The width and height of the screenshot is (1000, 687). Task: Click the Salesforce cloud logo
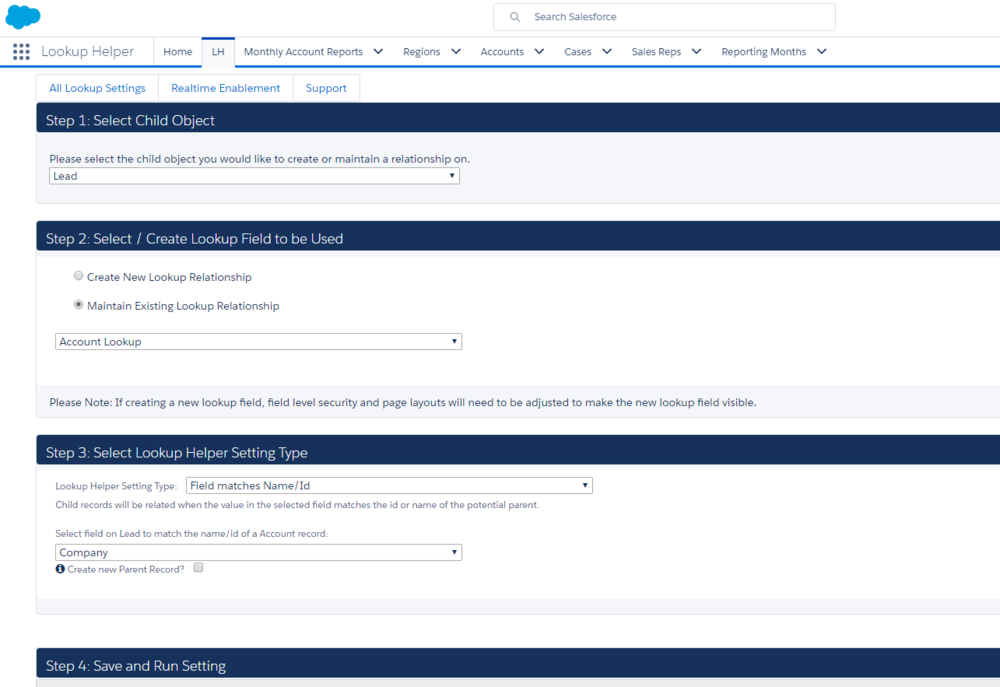(23, 16)
